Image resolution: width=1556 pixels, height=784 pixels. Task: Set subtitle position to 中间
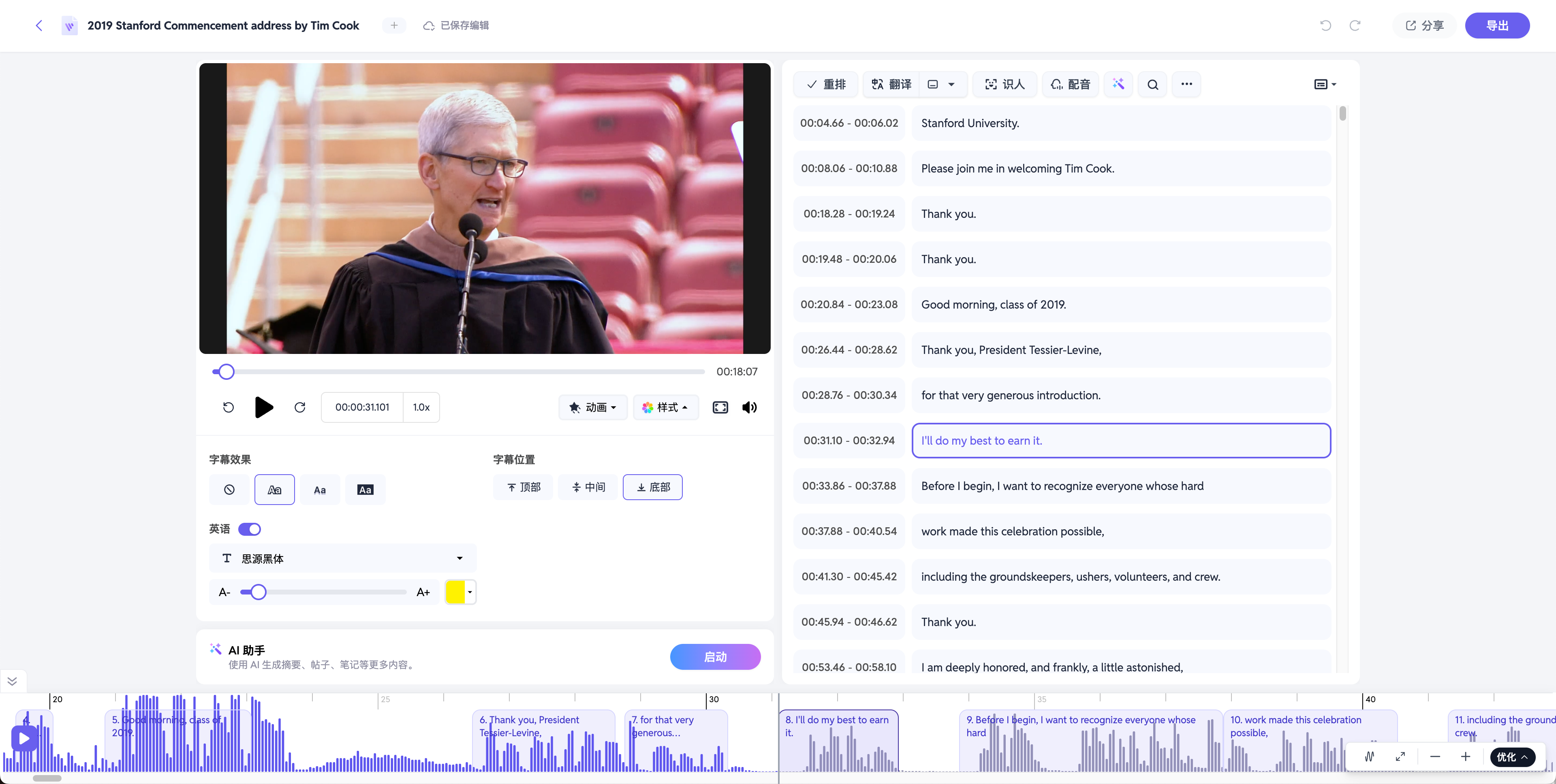[588, 487]
